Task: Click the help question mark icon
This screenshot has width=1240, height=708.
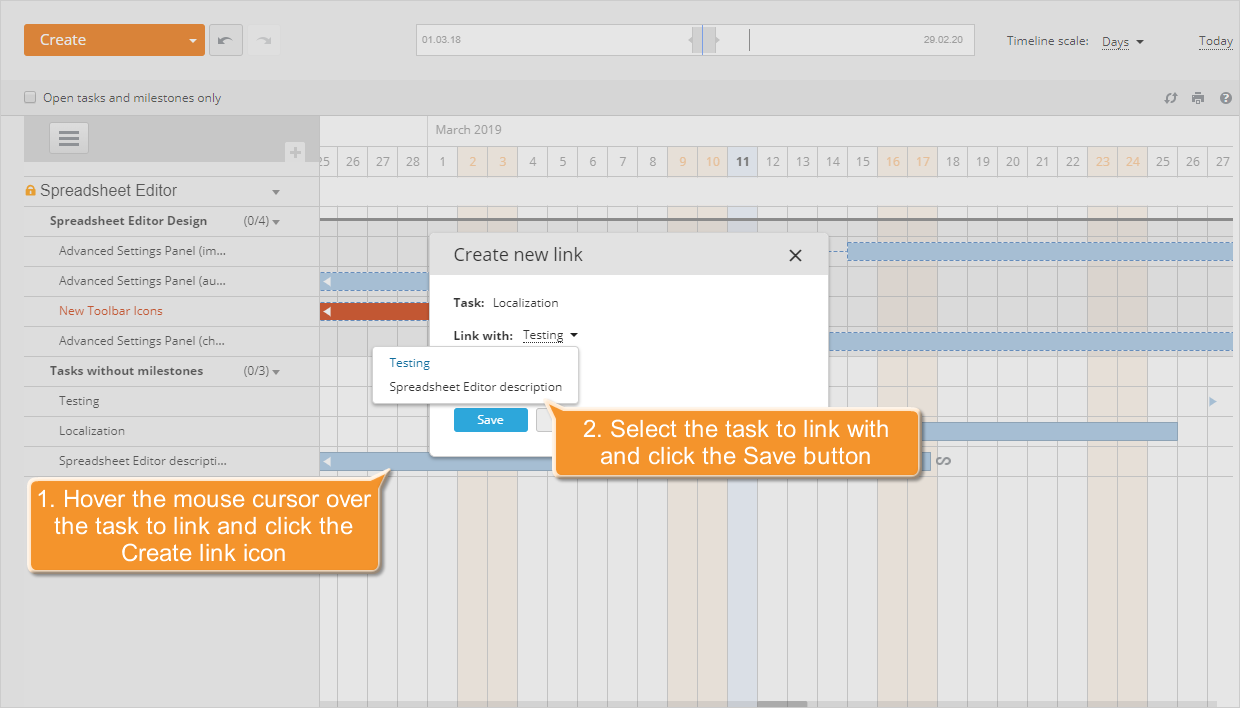Action: point(1225,98)
